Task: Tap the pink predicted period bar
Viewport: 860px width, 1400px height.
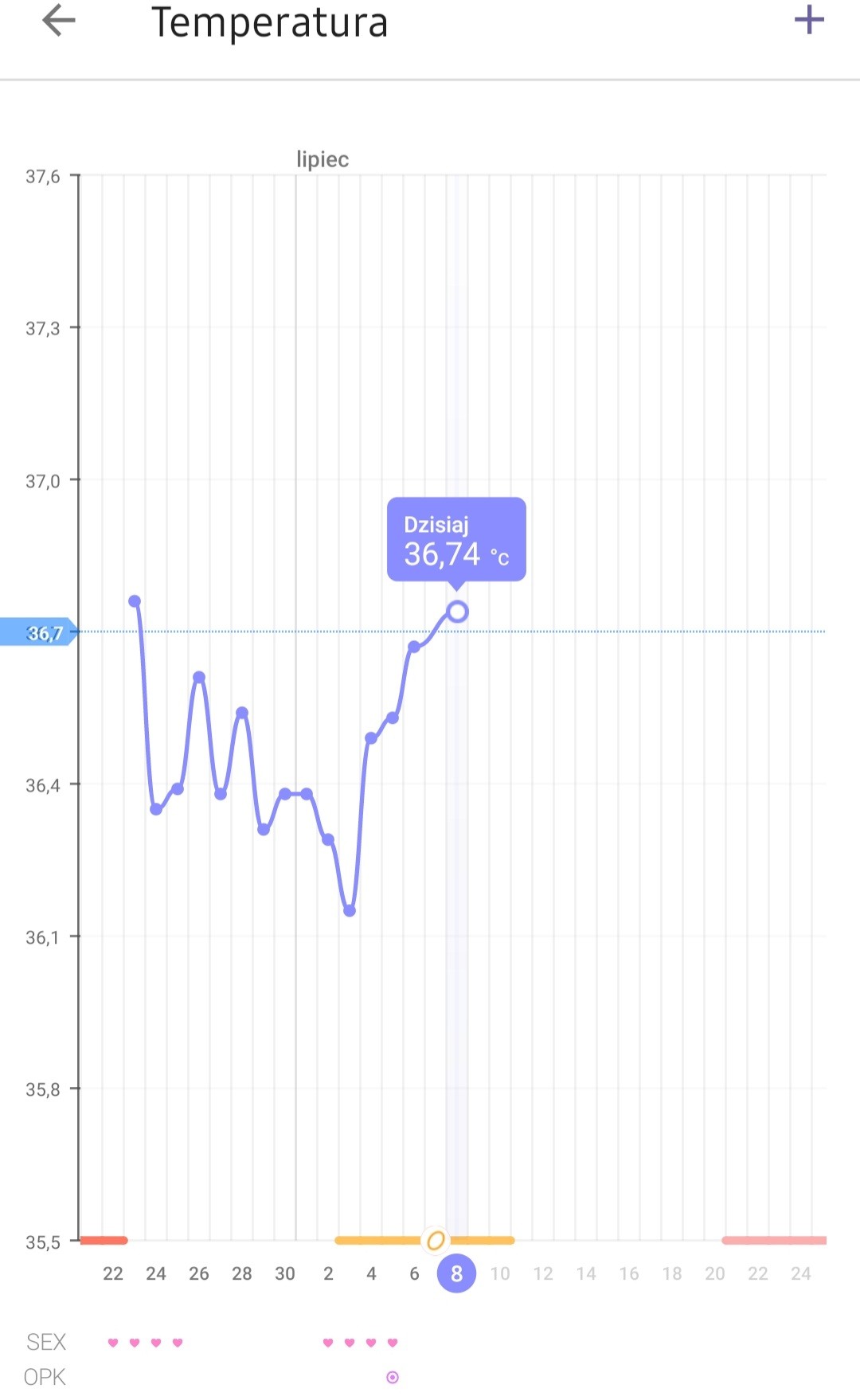Action: (x=774, y=1240)
